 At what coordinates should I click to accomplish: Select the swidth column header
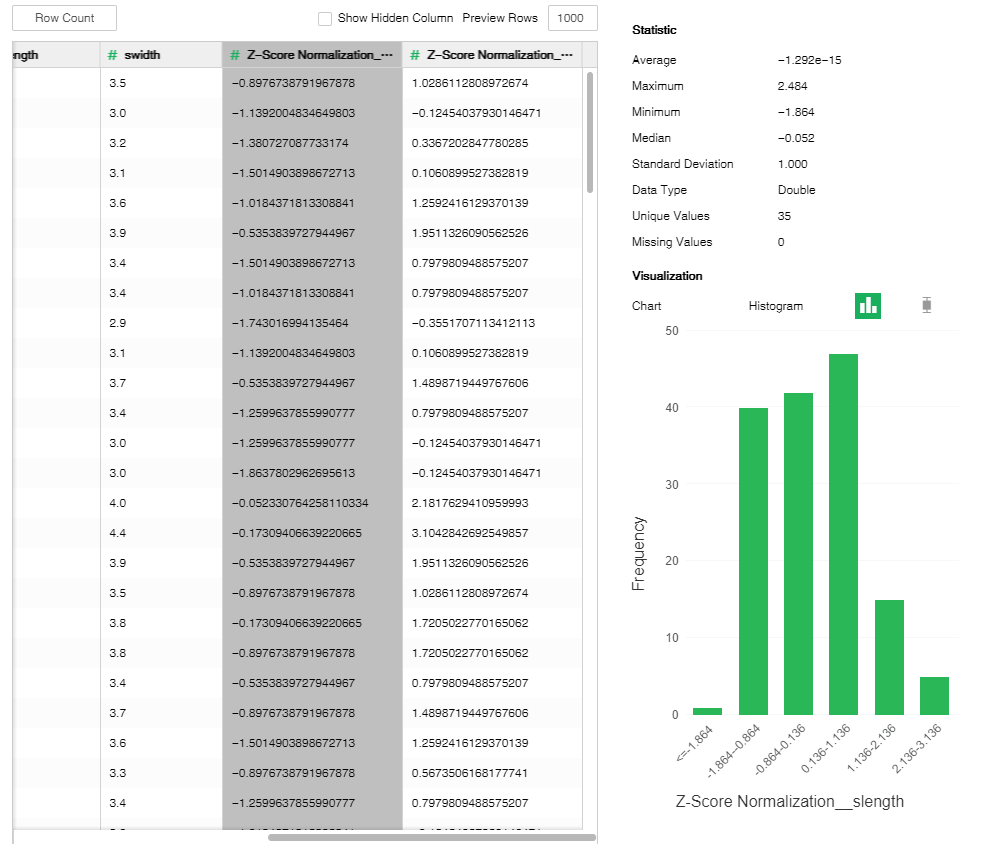pyautogui.click(x=160, y=55)
